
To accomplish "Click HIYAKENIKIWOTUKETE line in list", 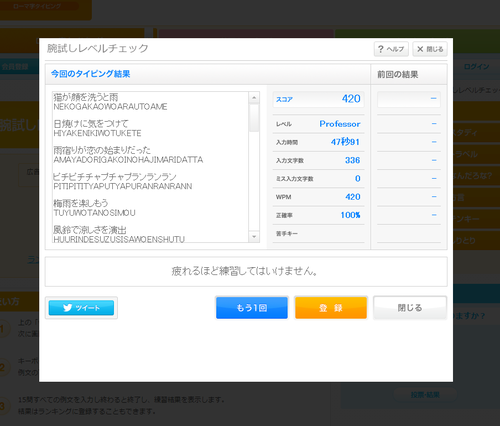I will pyautogui.click(x=97, y=133).
